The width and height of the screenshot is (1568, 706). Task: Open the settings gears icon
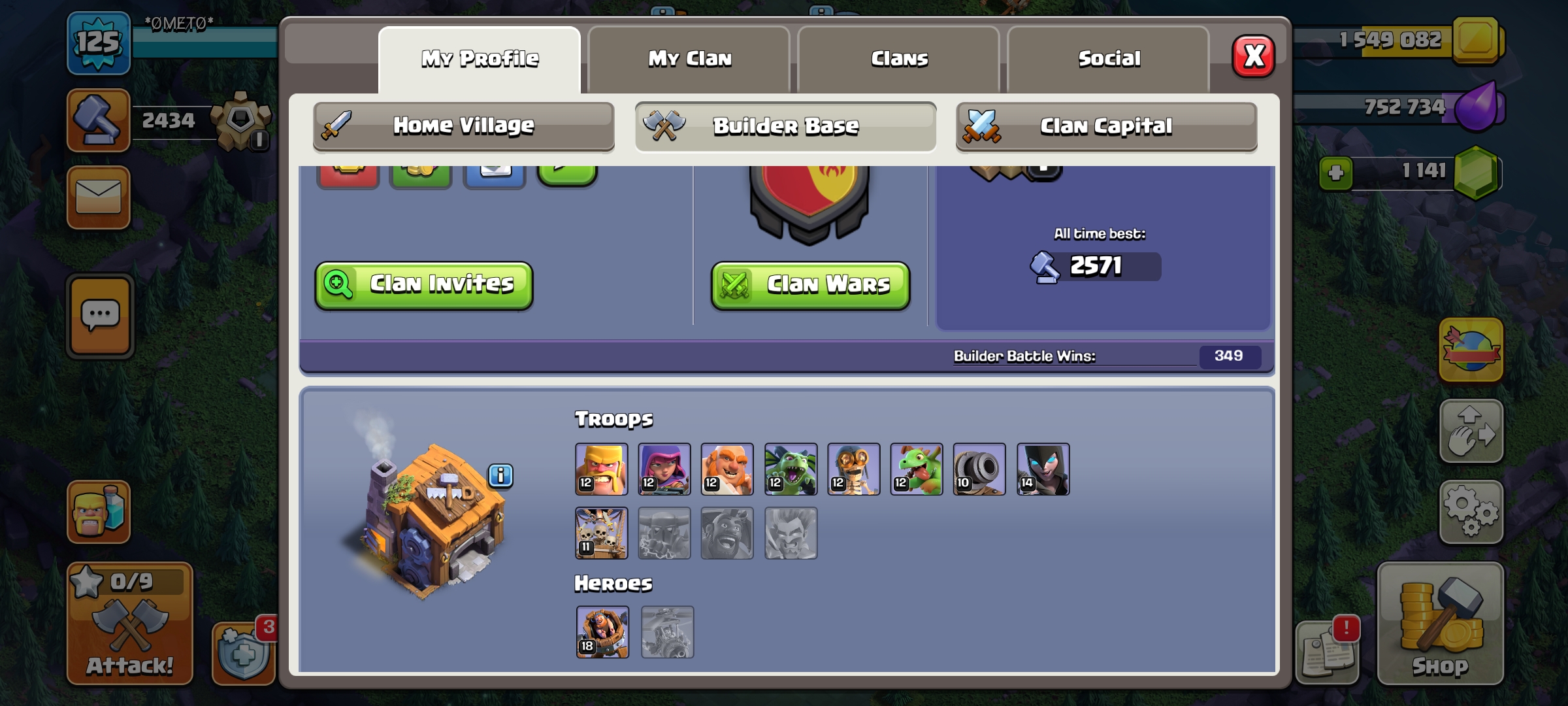coord(1471,512)
